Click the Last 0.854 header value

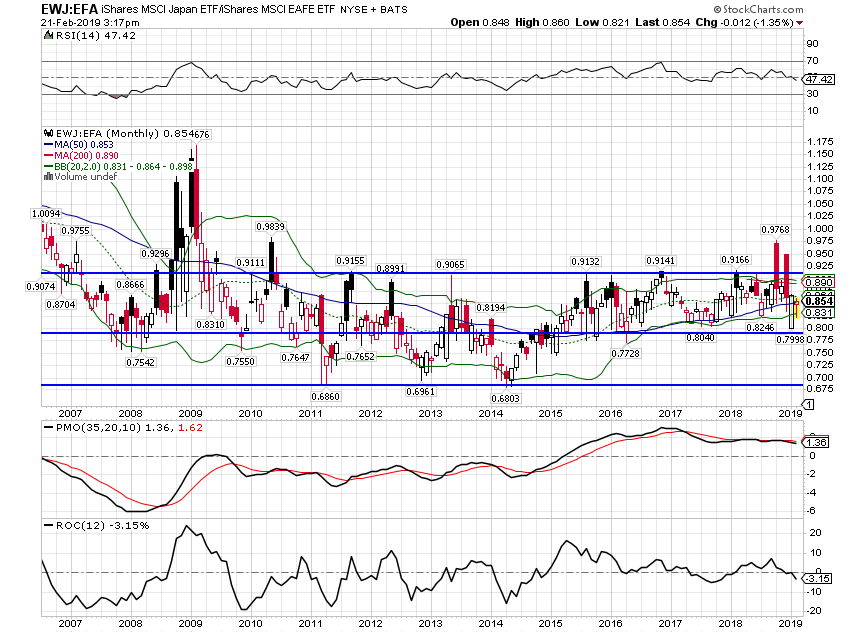click(x=662, y=23)
